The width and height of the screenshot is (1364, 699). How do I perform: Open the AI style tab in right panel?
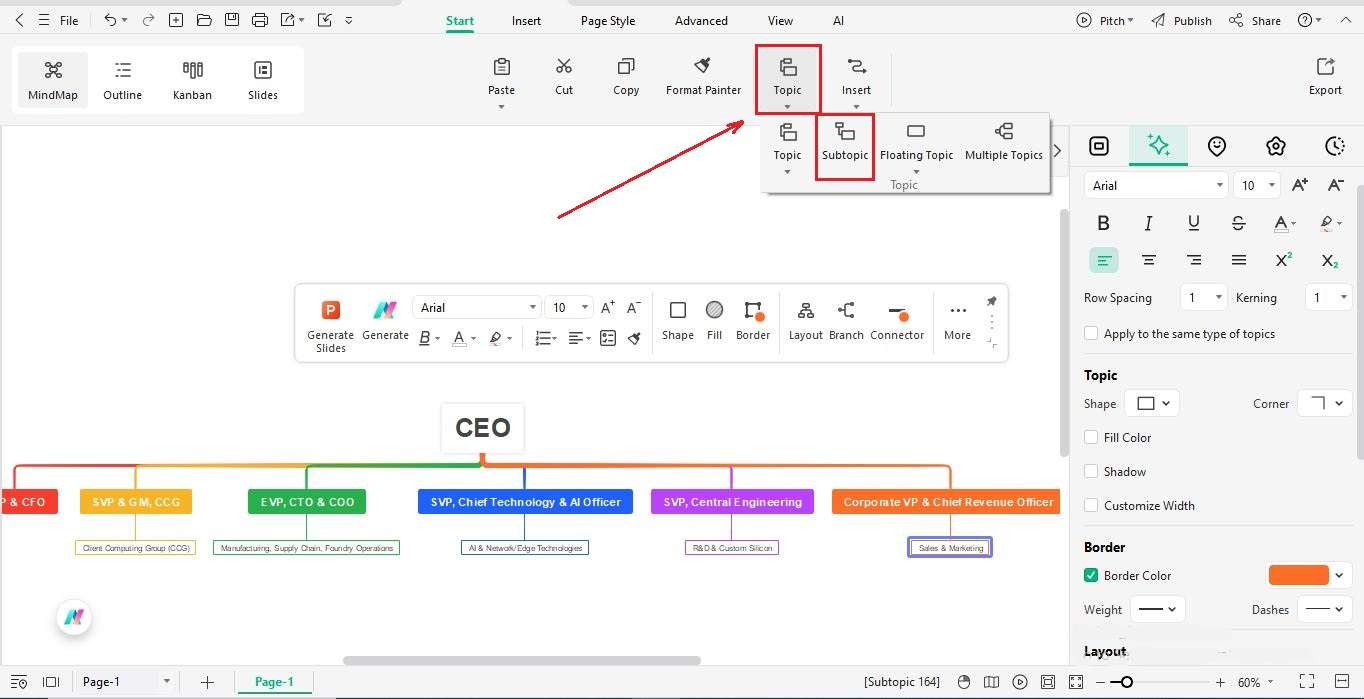pos(1158,146)
